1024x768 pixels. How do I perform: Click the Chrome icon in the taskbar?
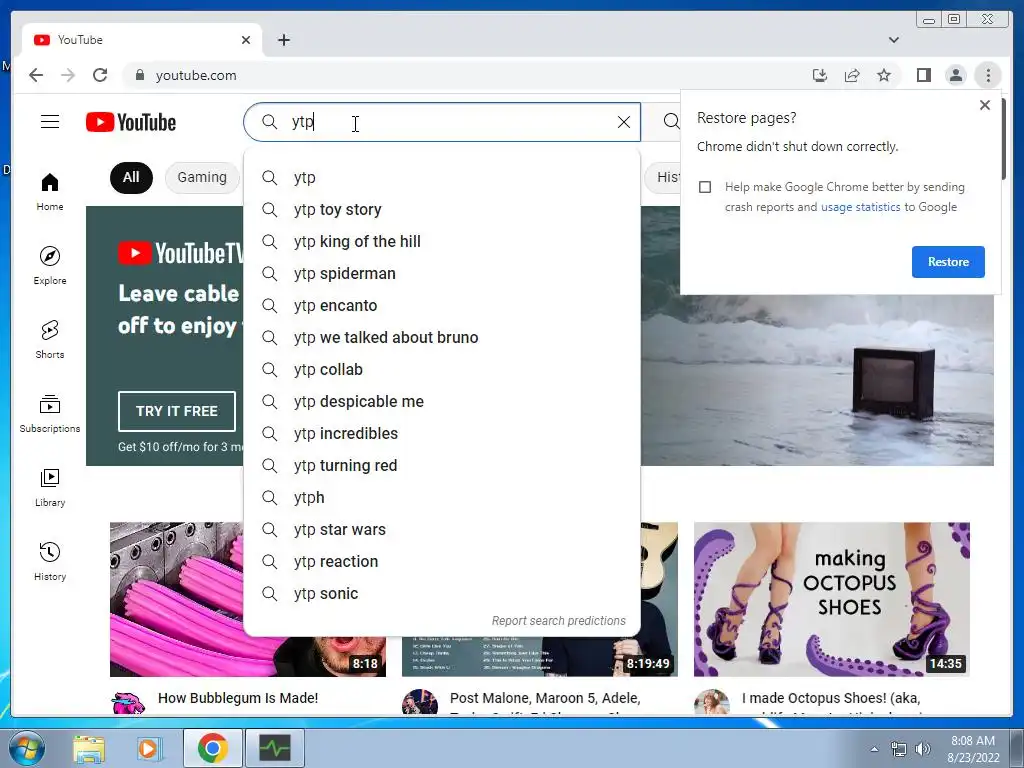tap(212, 748)
